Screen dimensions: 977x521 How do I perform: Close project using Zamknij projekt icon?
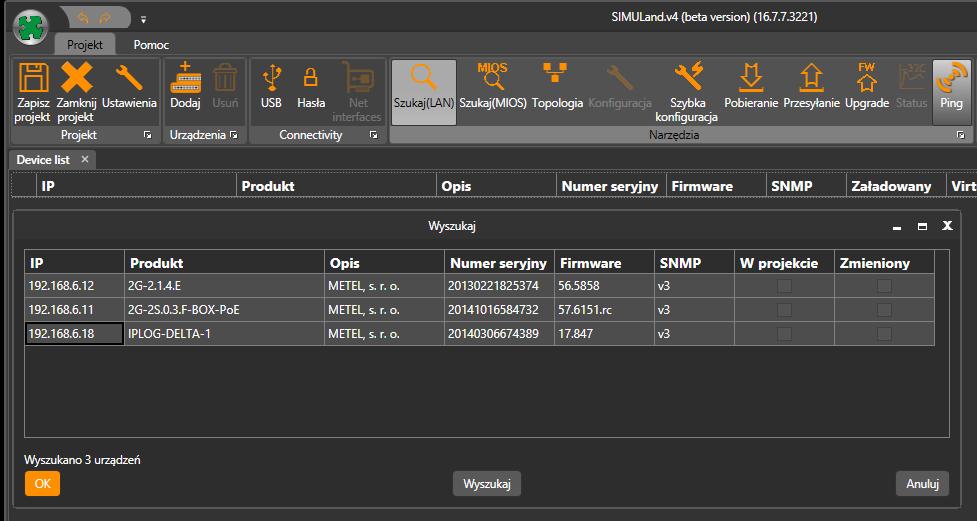(x=76, y=92)
